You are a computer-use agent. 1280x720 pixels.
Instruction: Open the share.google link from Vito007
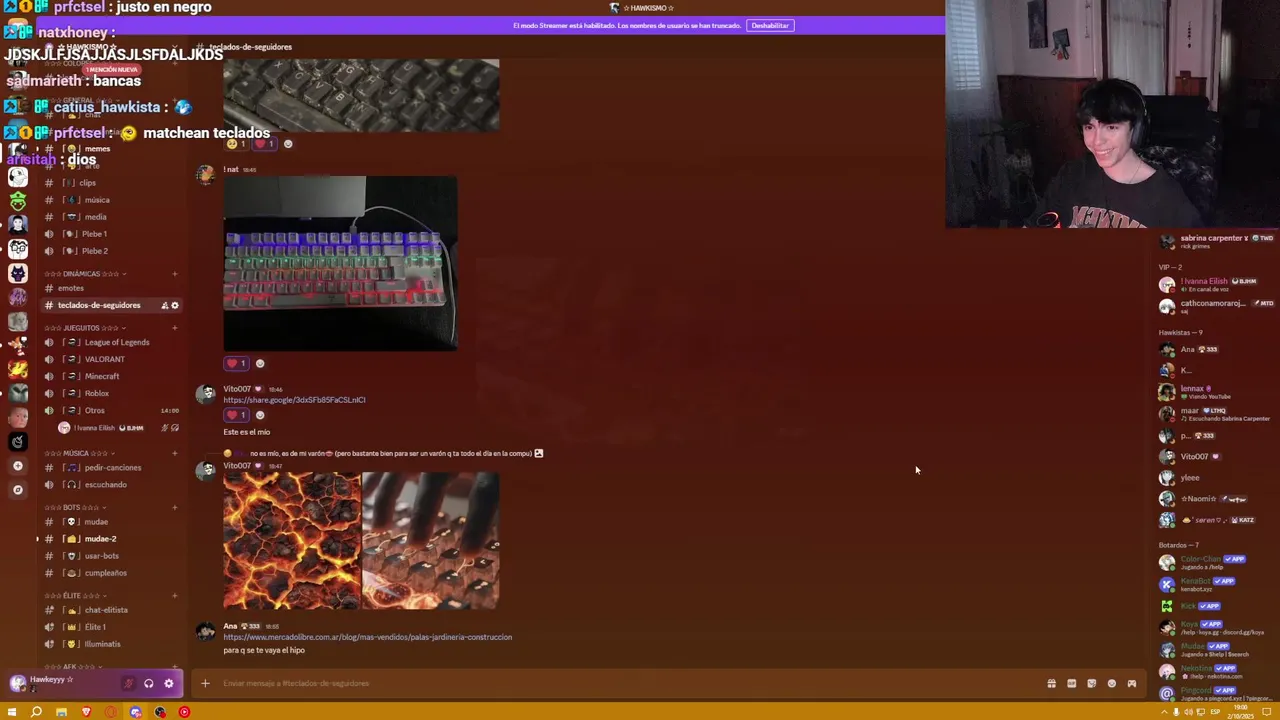point(294,400)
